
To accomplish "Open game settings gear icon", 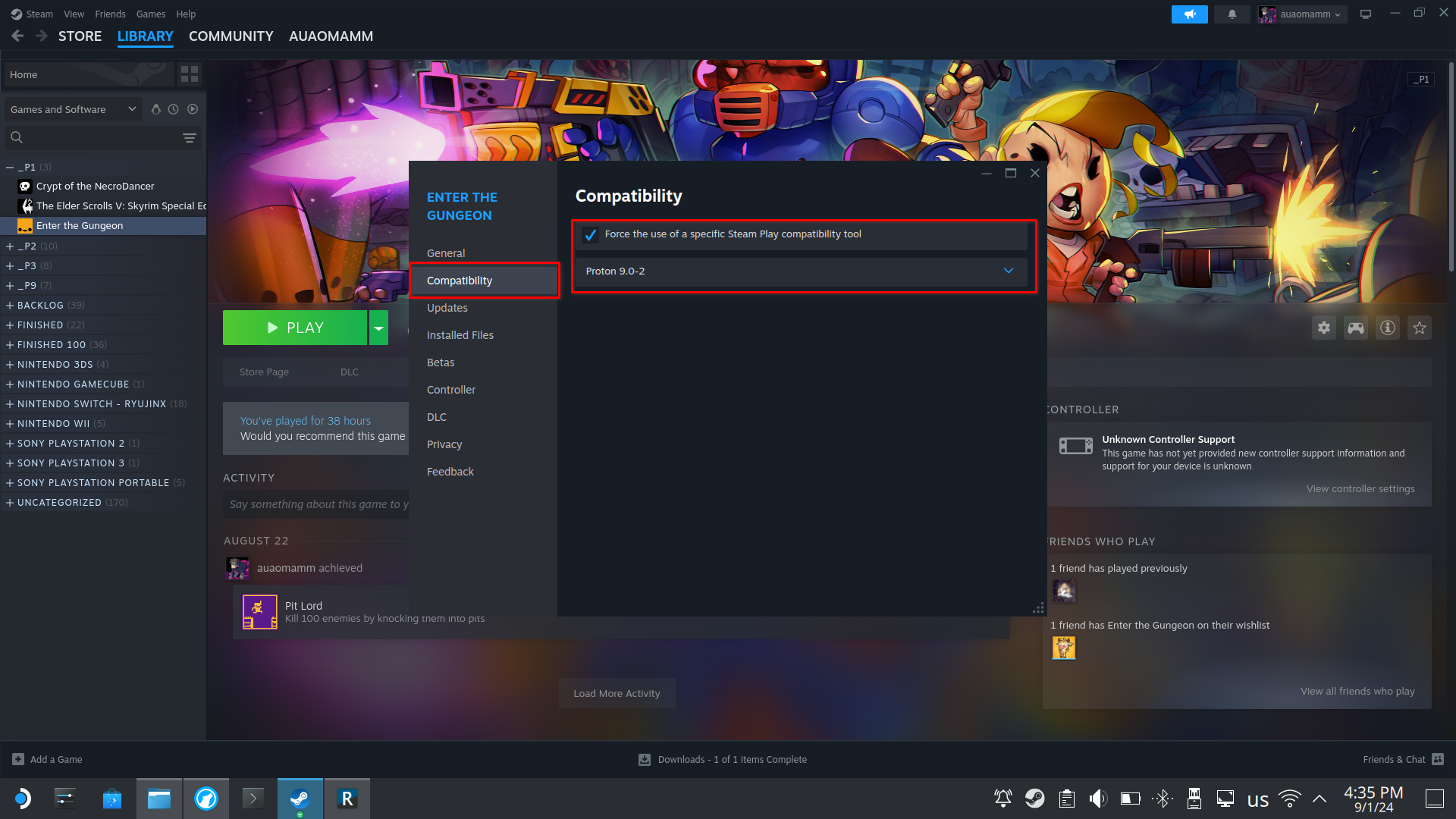I will pos(1324,328).
